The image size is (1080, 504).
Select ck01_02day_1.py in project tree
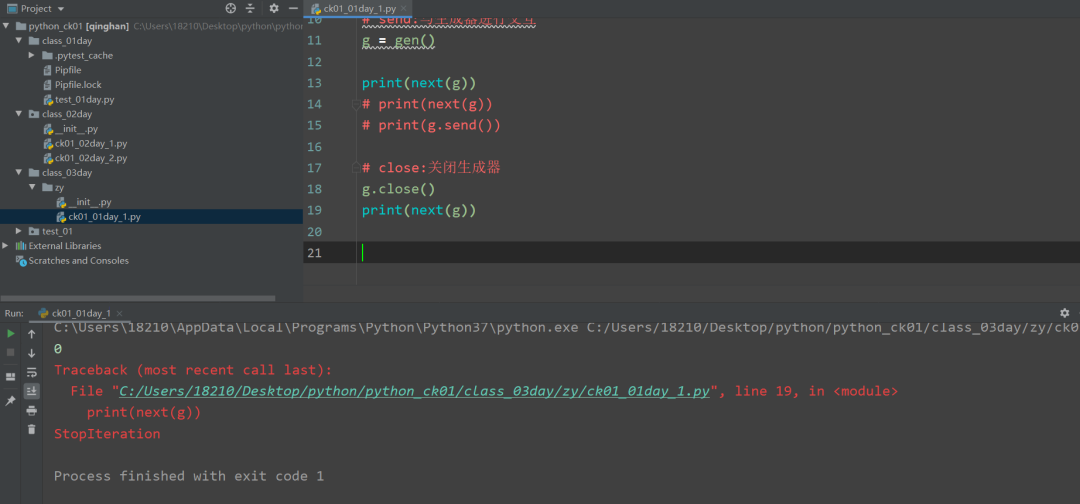91,143
